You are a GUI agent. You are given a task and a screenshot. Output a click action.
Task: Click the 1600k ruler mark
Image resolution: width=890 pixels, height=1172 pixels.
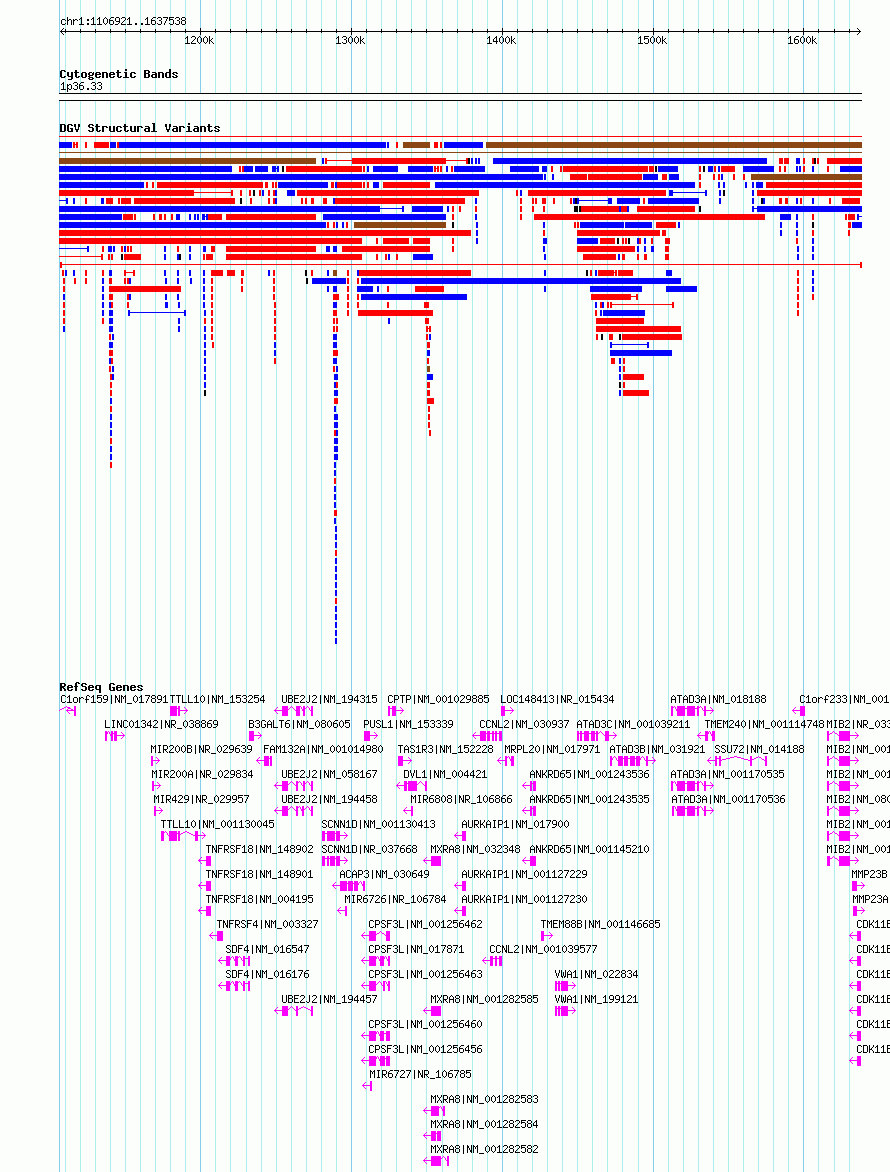802,40
